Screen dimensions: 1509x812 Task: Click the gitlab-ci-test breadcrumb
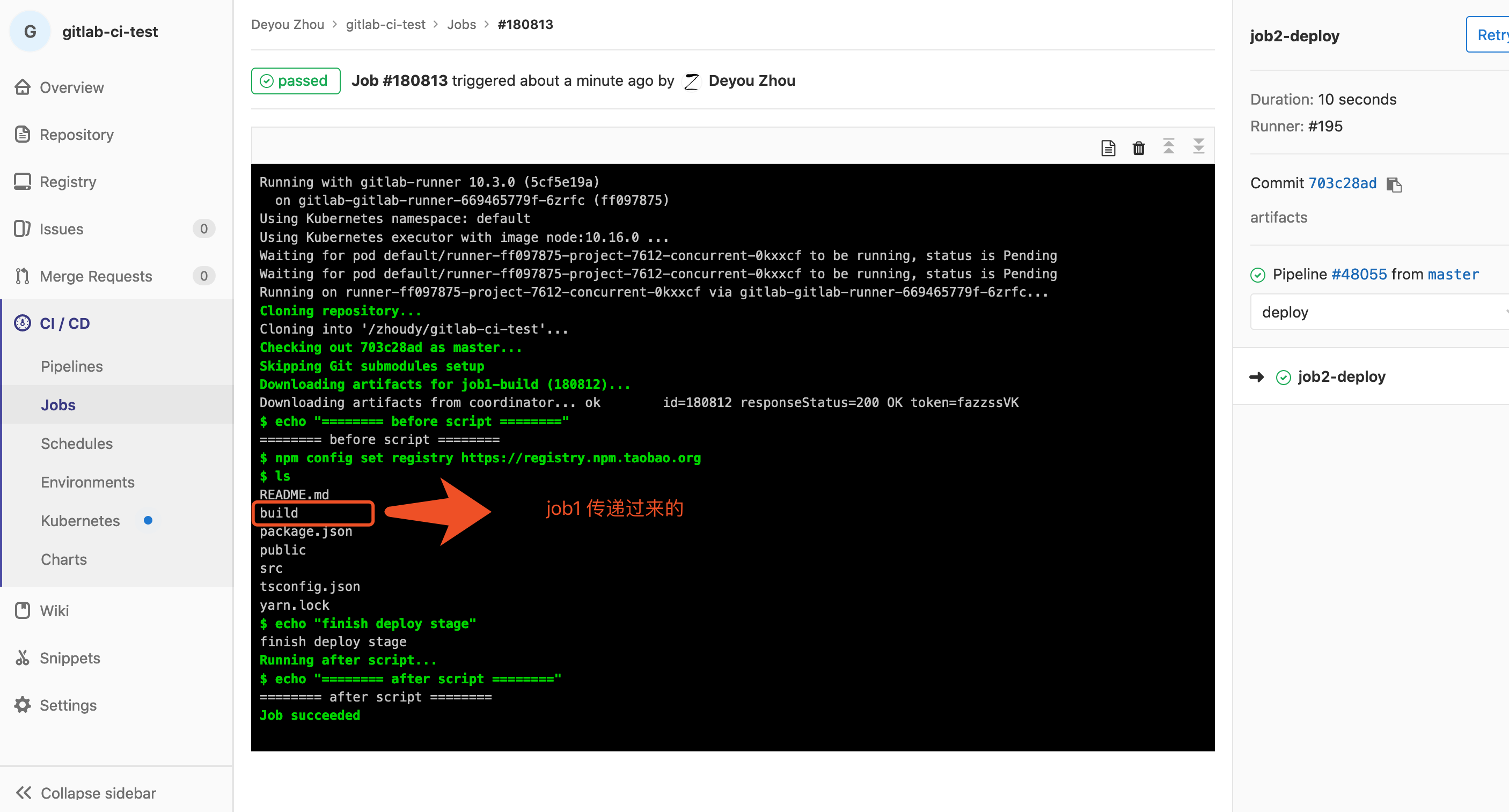coord(385,25)
